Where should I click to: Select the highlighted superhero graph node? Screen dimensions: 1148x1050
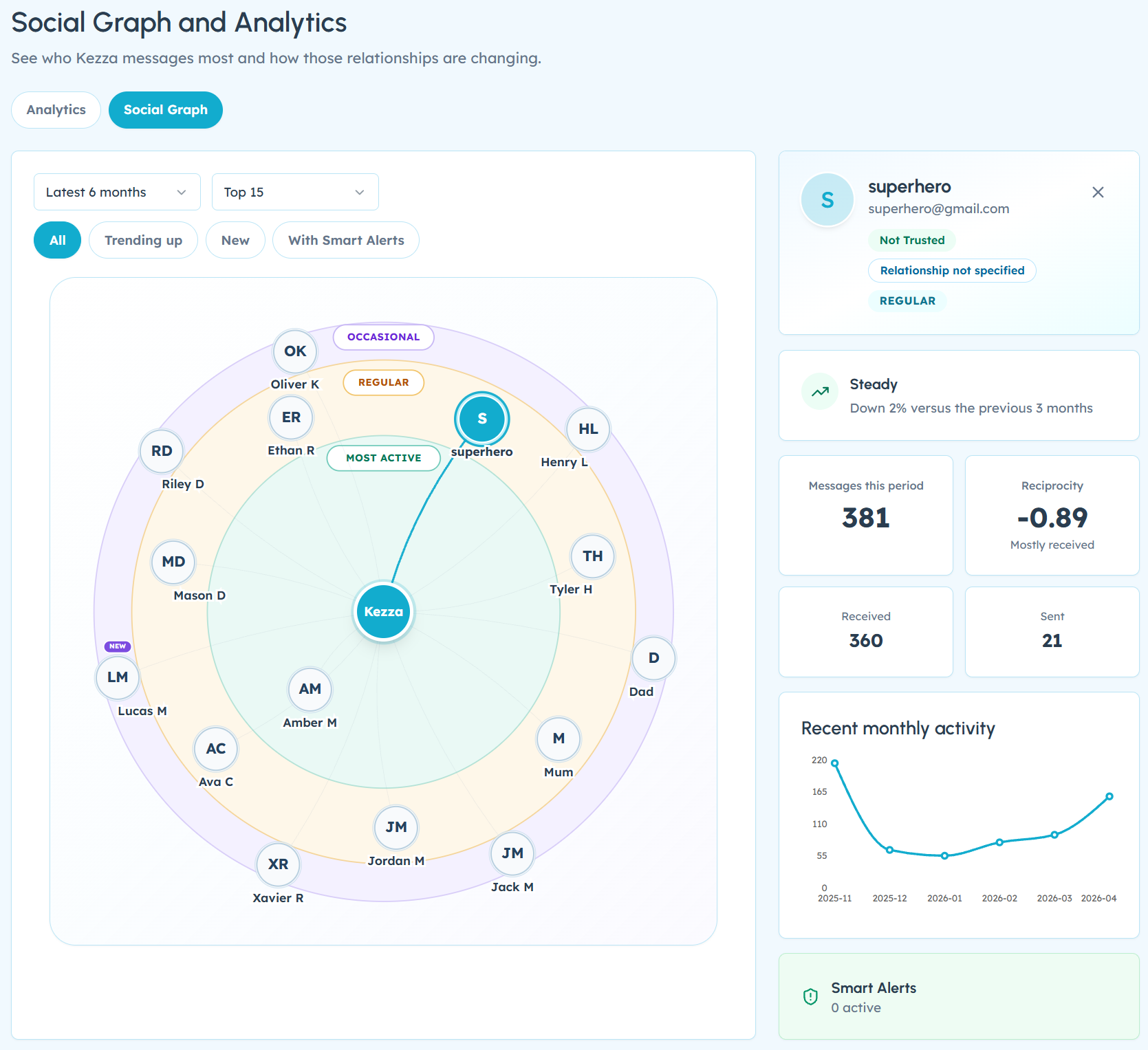pyautogui.click(x=482, y=419)
